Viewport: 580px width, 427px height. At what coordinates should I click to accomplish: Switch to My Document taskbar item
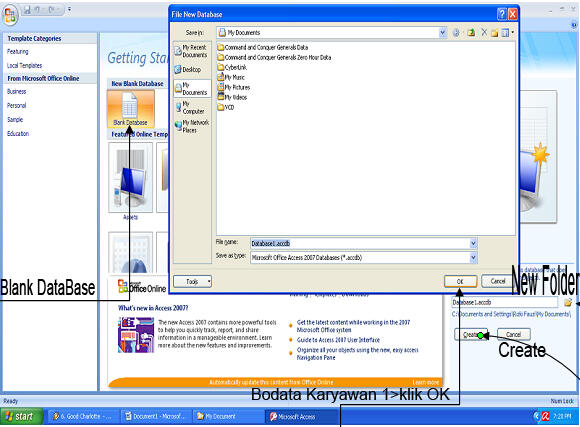coord(228,417)
